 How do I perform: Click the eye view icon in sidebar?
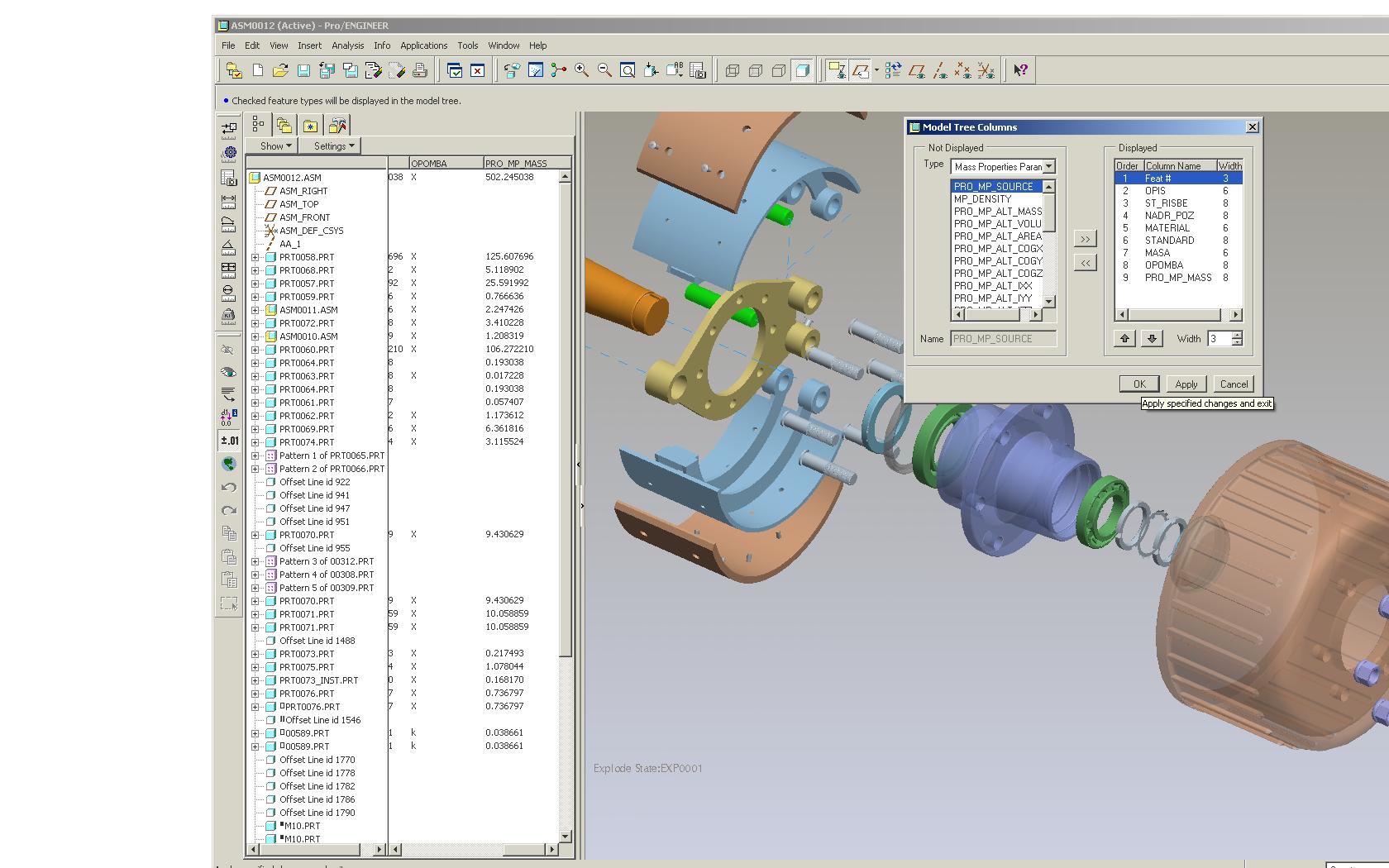tap(229, 372)
